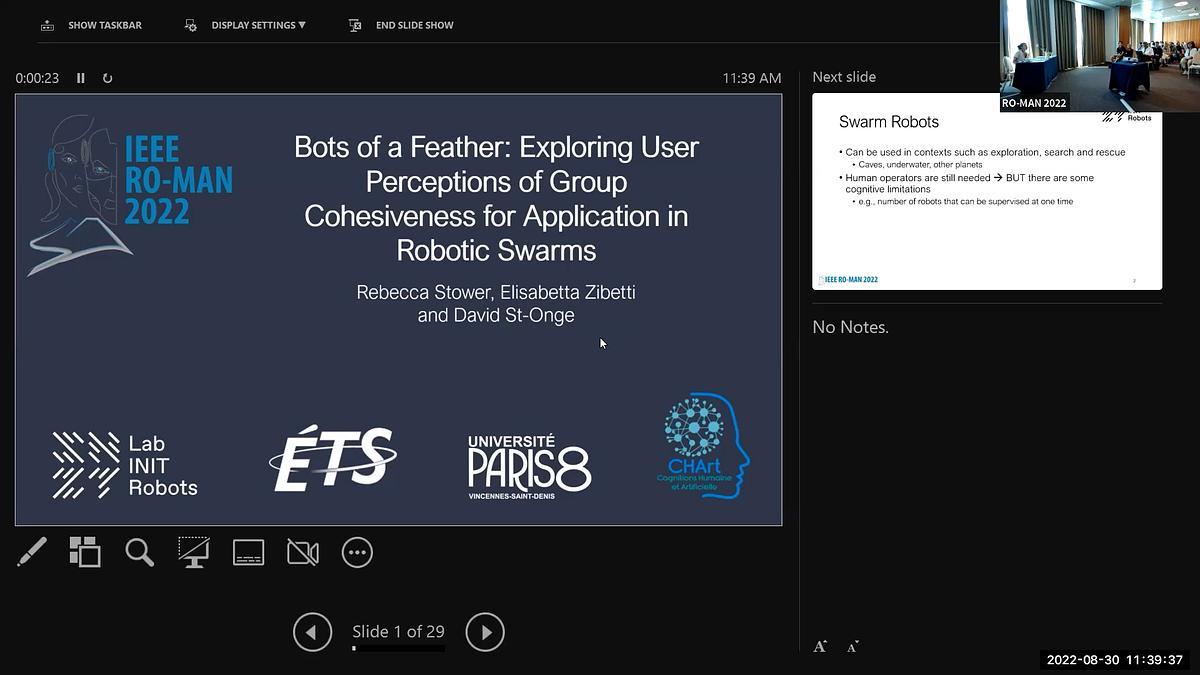
Task: Make the notes text smaller
Action: pyautogui.click(x=852, y=646)
